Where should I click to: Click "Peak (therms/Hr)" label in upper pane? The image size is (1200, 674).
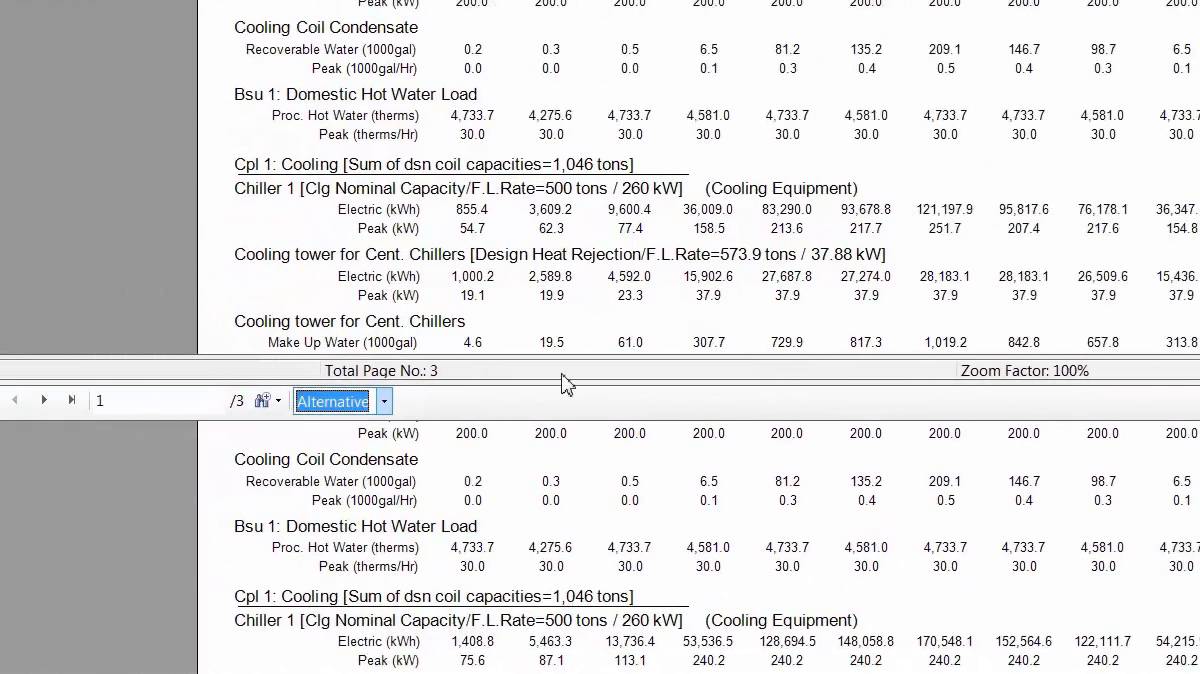(x=369, y=134)
